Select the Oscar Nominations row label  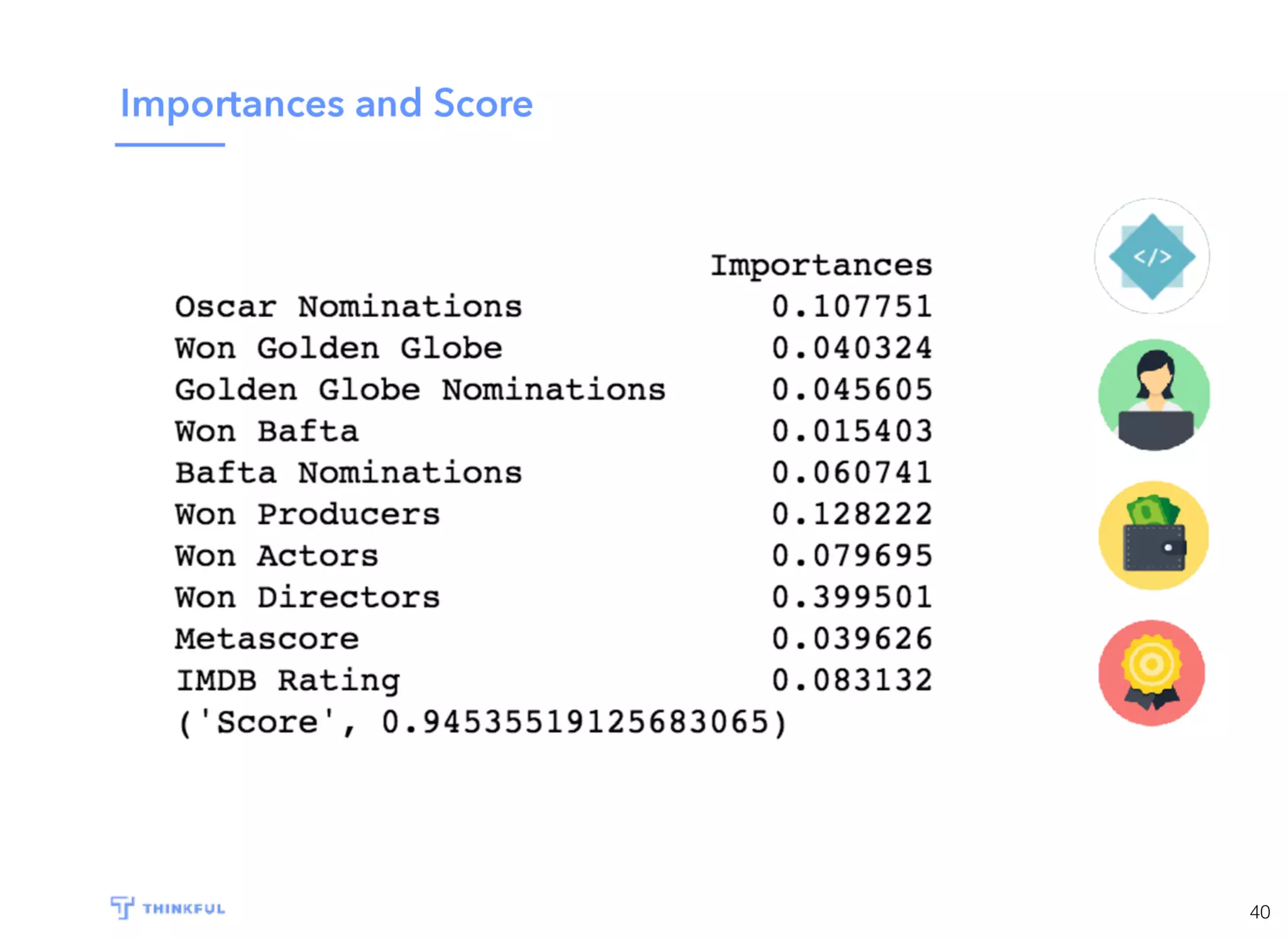click(x=348, y=307)
